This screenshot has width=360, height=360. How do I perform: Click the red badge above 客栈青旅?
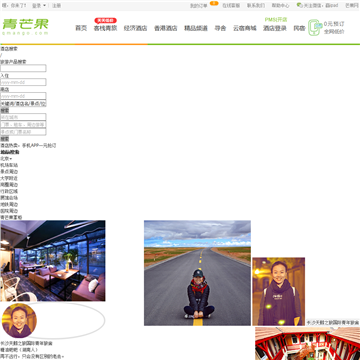tap(105, 21)
